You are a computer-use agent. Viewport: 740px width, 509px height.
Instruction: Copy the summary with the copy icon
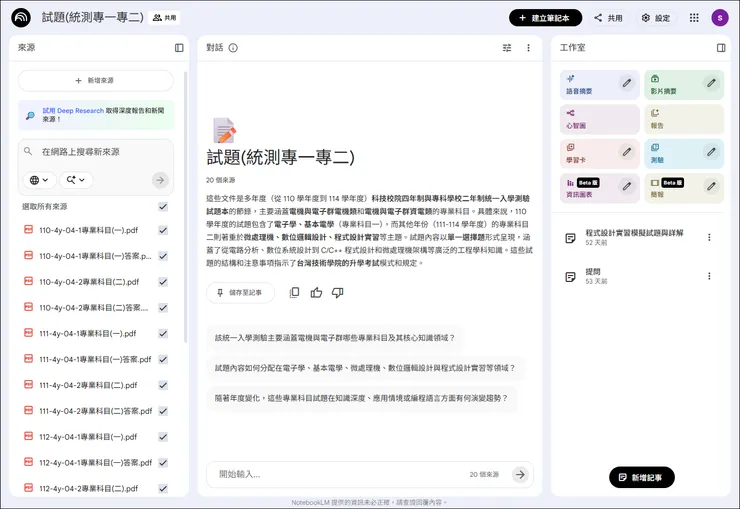coord(294,293)
